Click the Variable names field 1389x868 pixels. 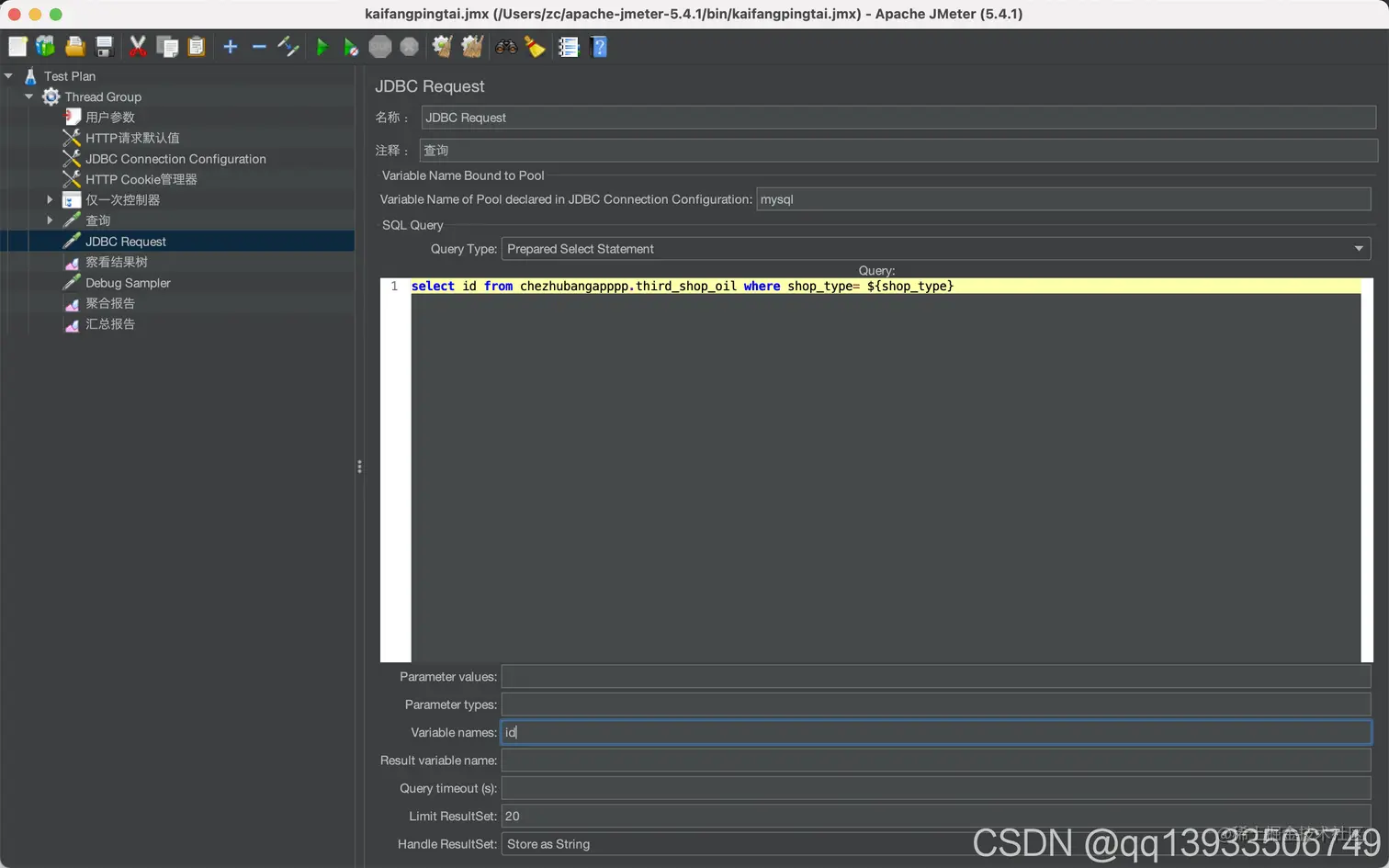(936, 732)
